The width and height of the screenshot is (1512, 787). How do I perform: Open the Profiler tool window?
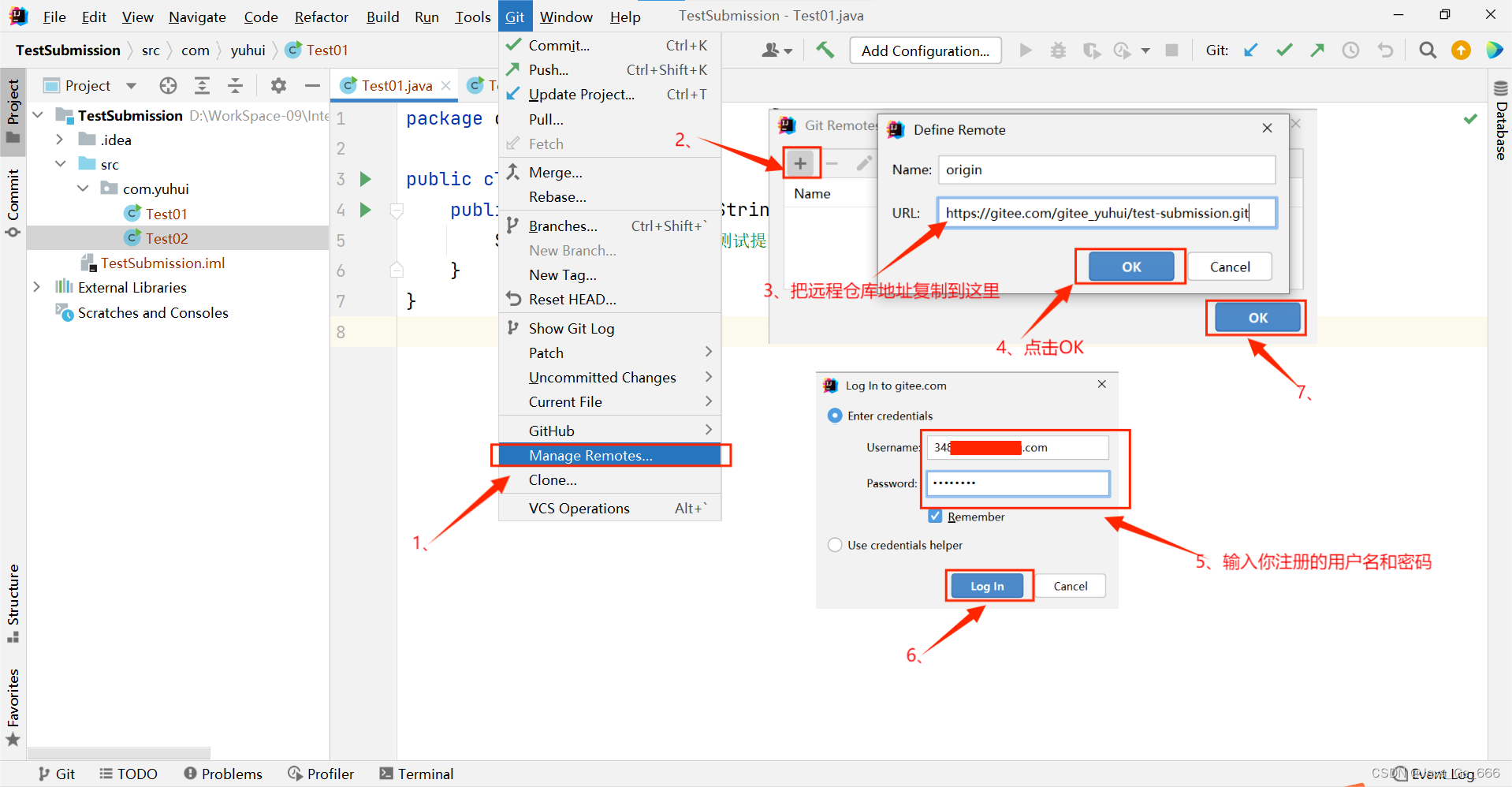coord(321,774)
